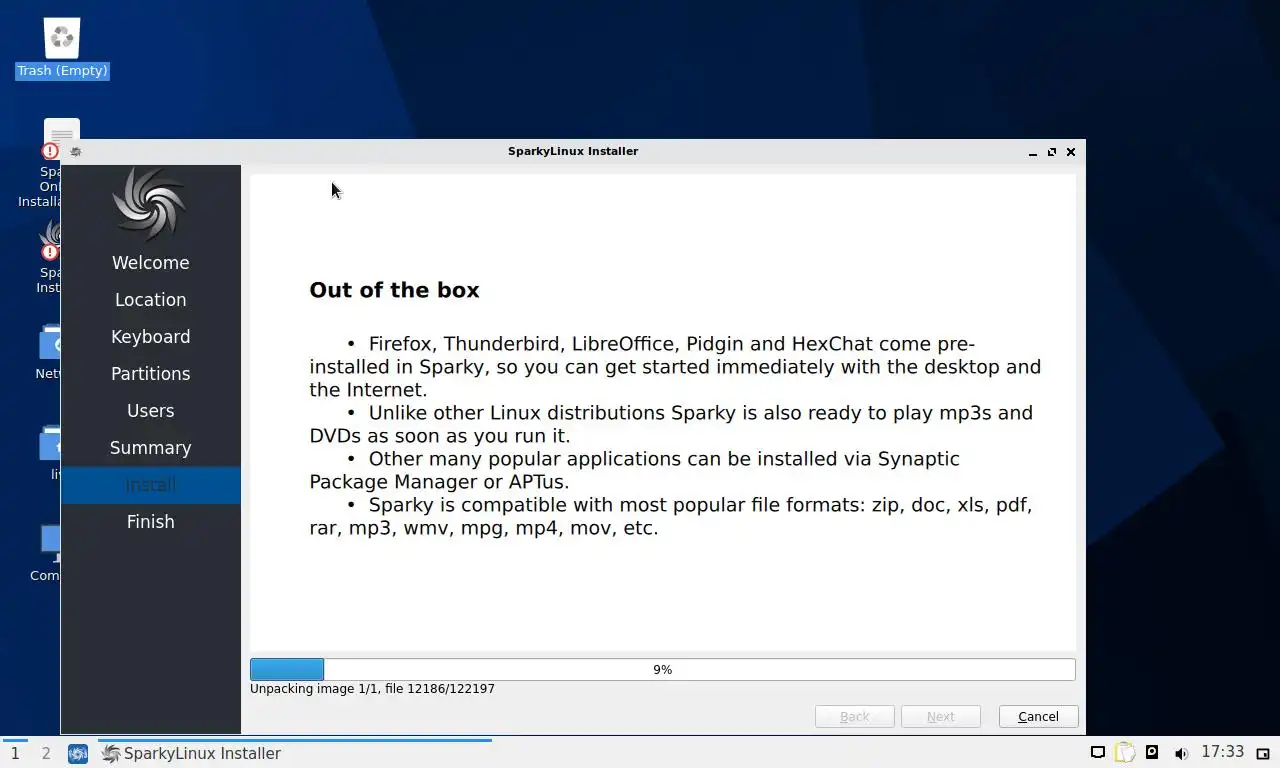Click the 17:33 clock in the taskbar
This screenshot has width=1280, height=768.
tap(1222, 752)
